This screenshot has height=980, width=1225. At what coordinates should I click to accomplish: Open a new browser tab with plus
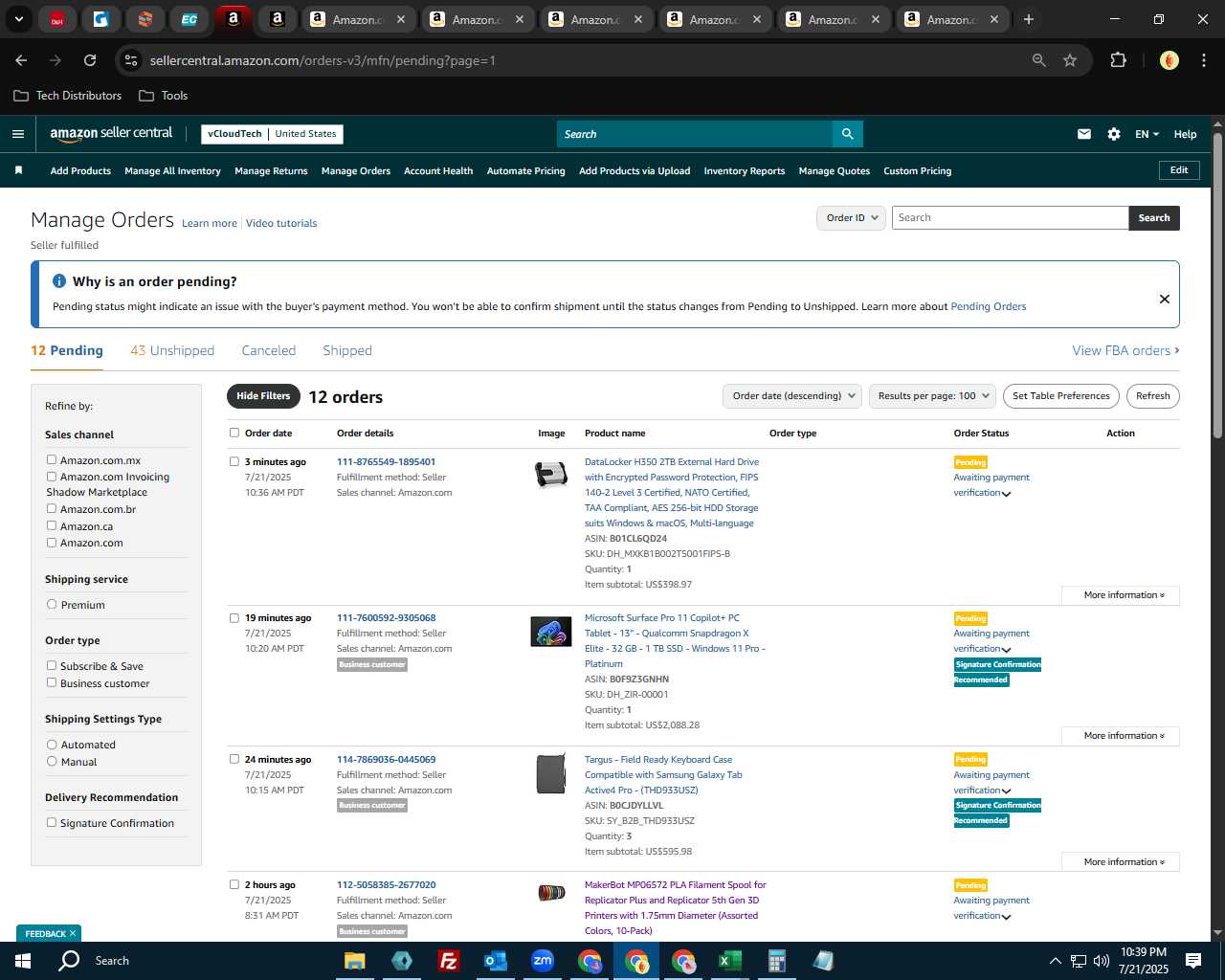1029,19
